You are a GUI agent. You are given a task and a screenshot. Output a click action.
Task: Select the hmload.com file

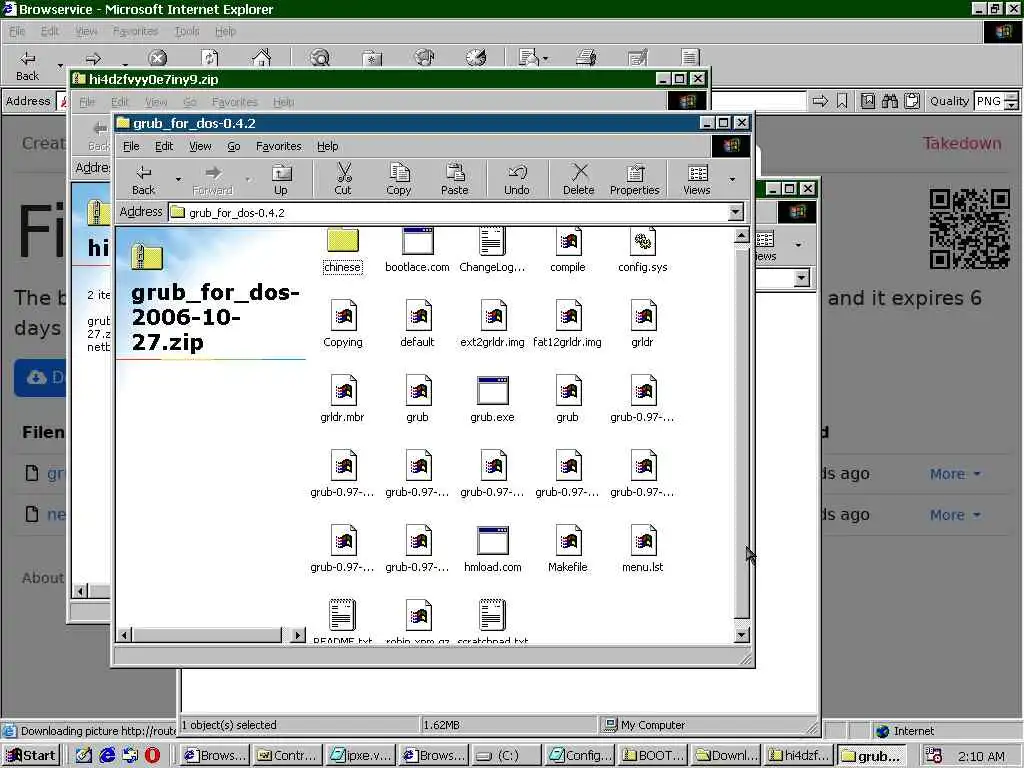[492, 549]
